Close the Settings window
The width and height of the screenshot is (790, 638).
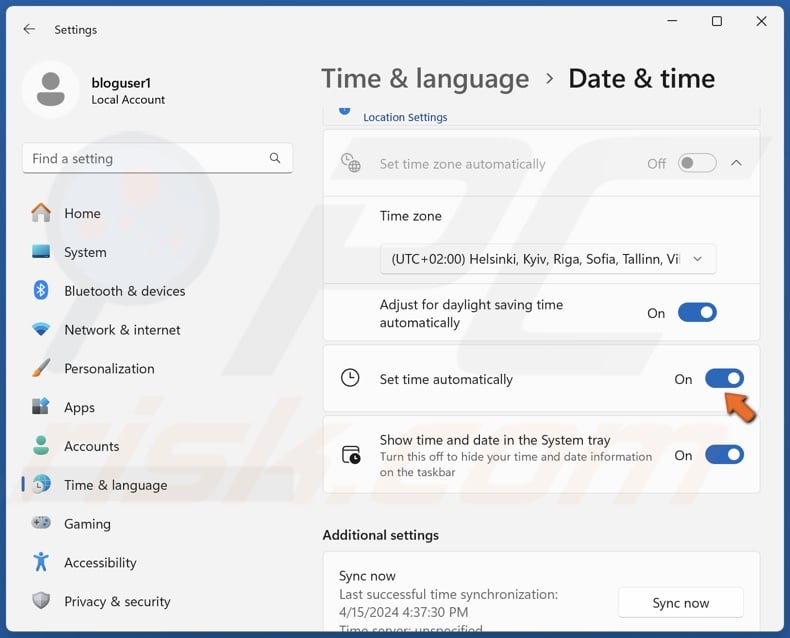[761, 21]
